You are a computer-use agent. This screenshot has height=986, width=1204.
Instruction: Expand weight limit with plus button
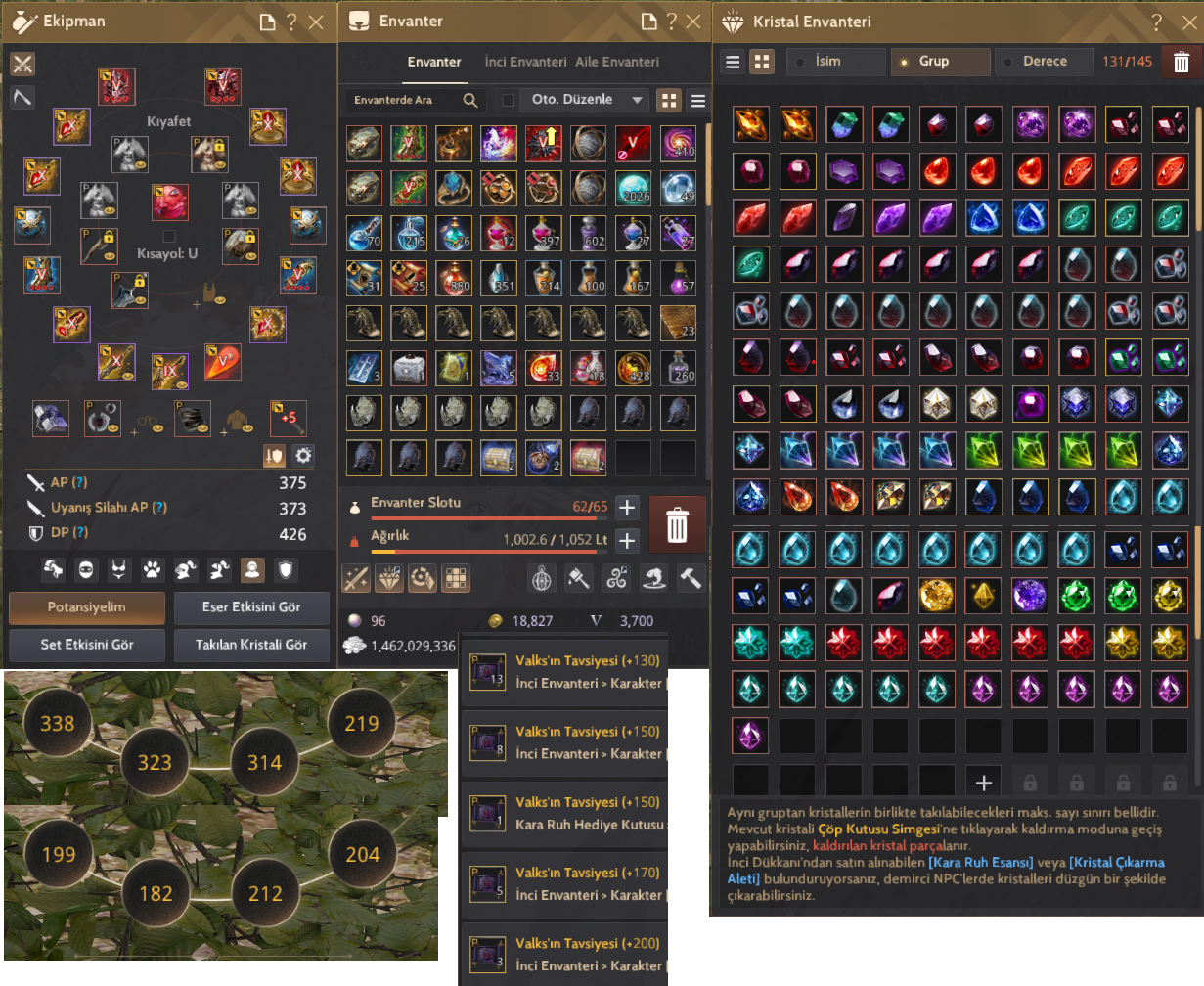tap(628, 540)
